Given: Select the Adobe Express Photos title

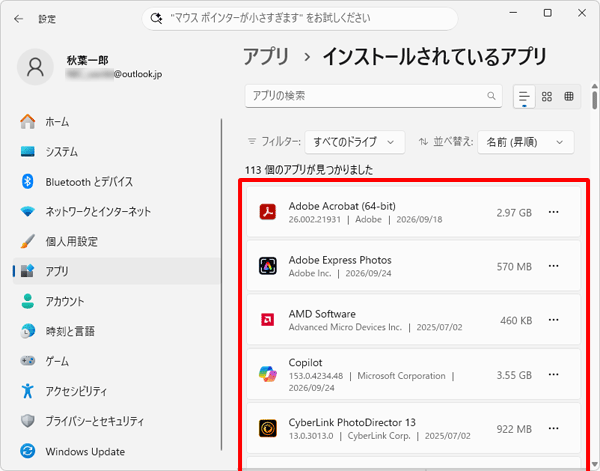Looking at the screenshot, I should [x=340, y=260].
